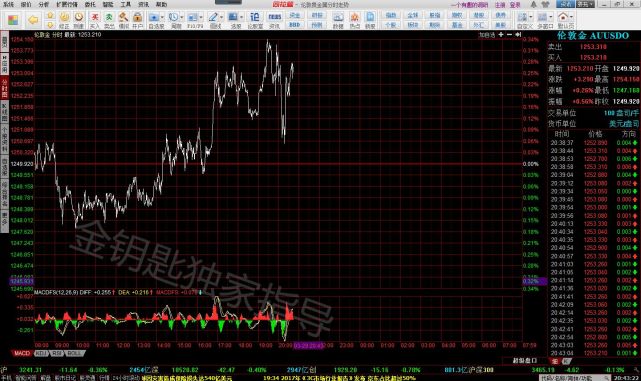The height and width of the screenshot is (381, 641).
Task: Toggle the KDJ indicator tab
Action: 41,353
